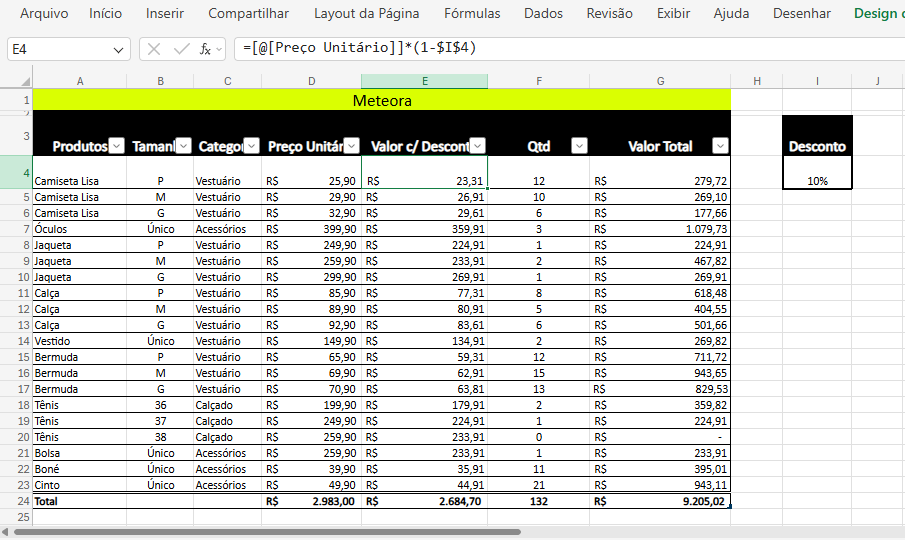Select the quantity 21 cell
905x540 pixels.
coord(538,485)
